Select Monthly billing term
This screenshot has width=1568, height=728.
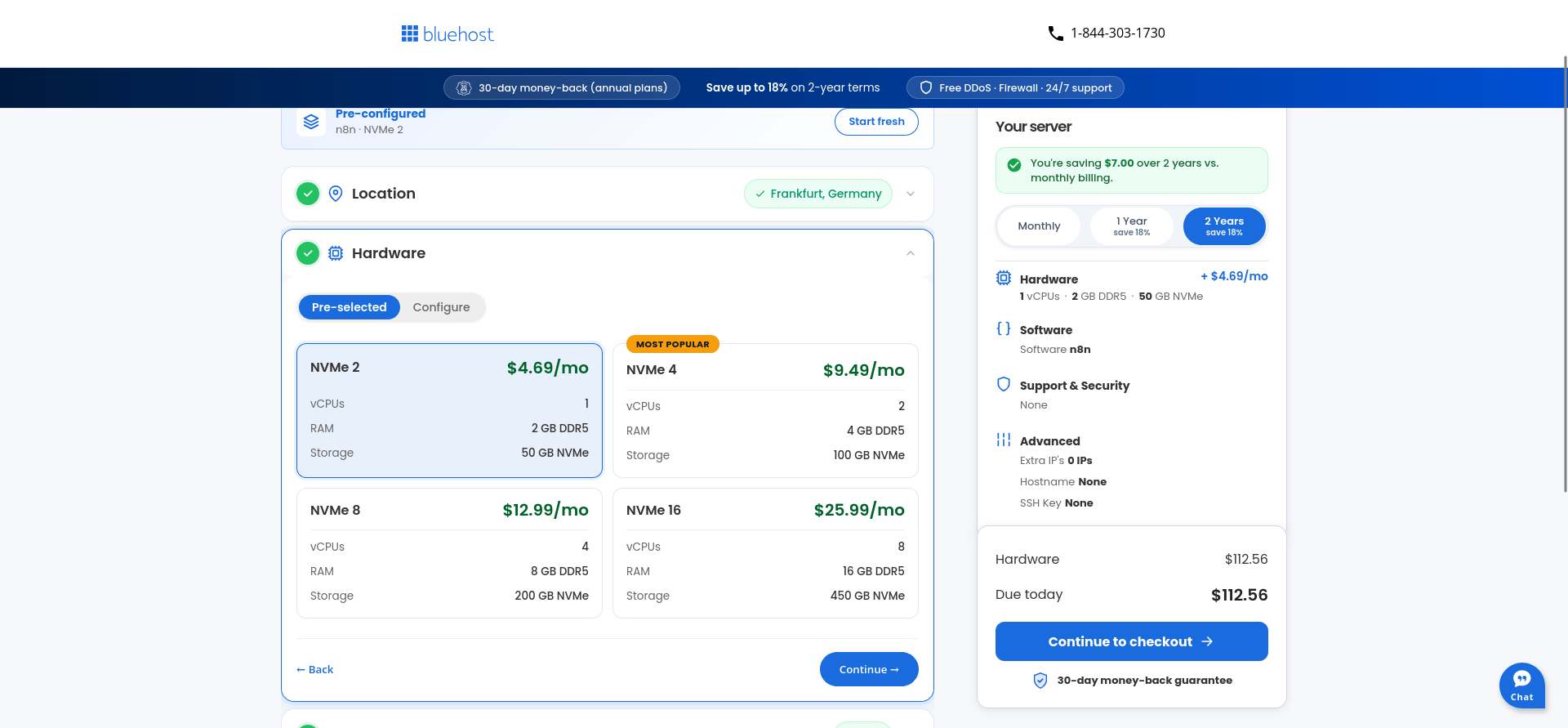1039,226
